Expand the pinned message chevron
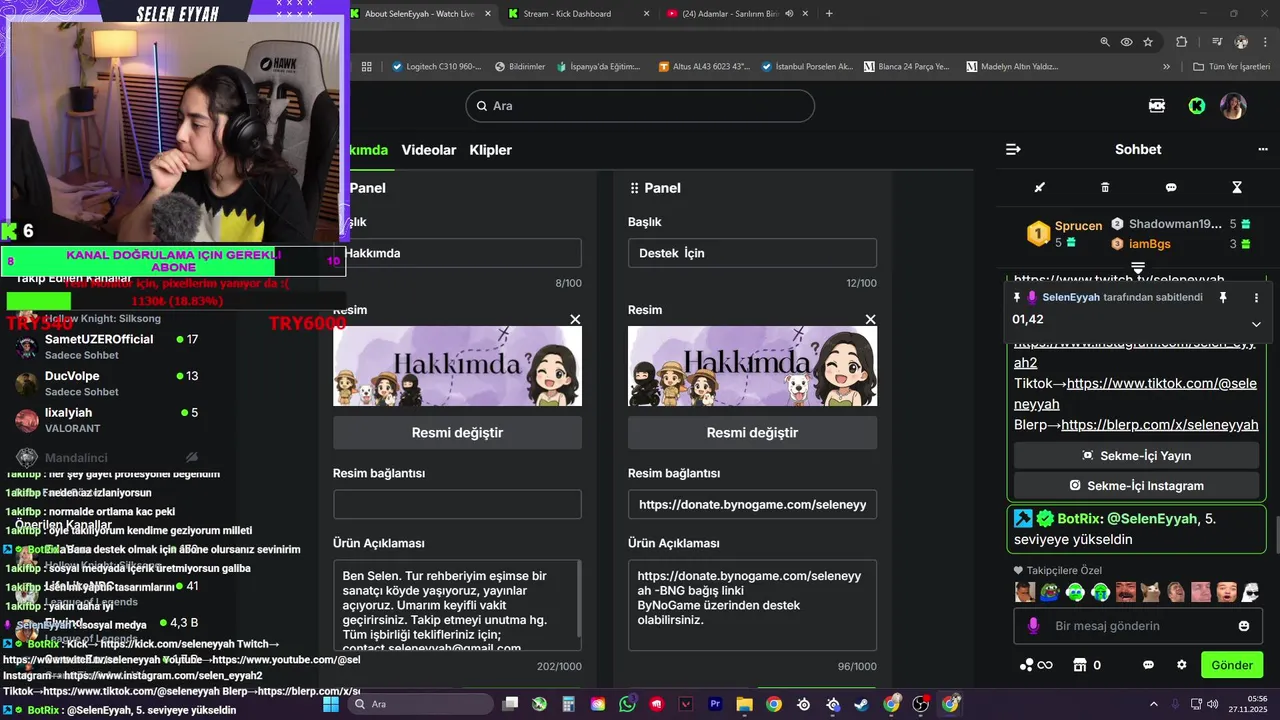 click(x=1256, y=324)
